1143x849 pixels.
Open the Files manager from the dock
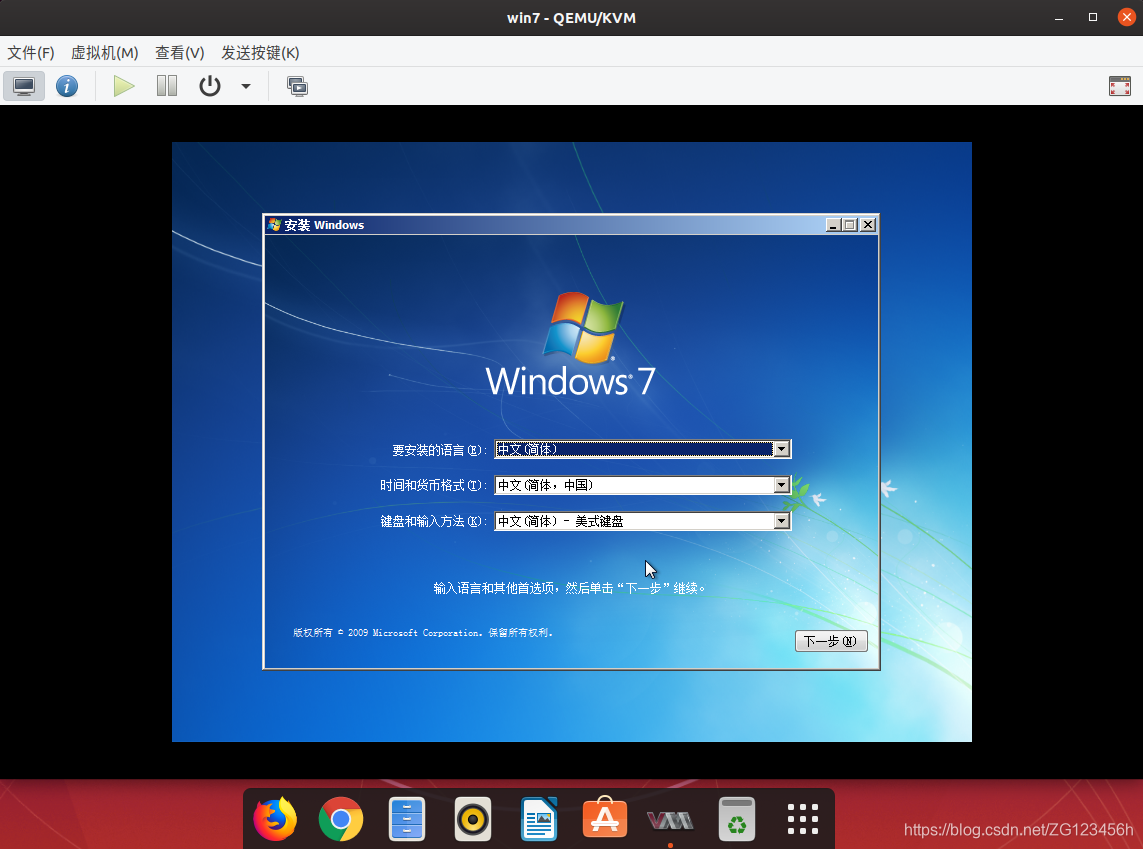(407, 819)
